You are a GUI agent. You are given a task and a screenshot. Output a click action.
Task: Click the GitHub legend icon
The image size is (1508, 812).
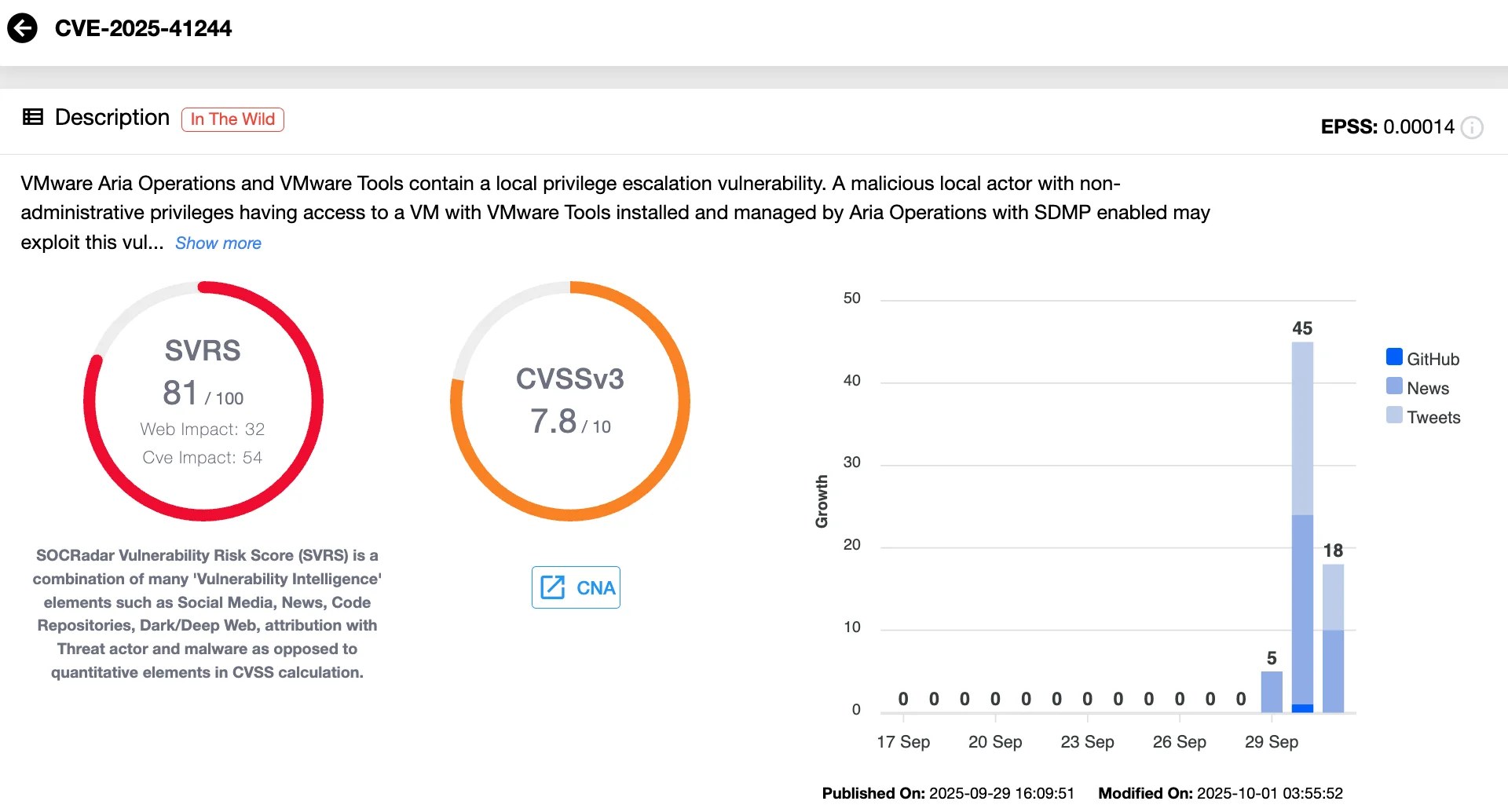tap(1393, 357)
